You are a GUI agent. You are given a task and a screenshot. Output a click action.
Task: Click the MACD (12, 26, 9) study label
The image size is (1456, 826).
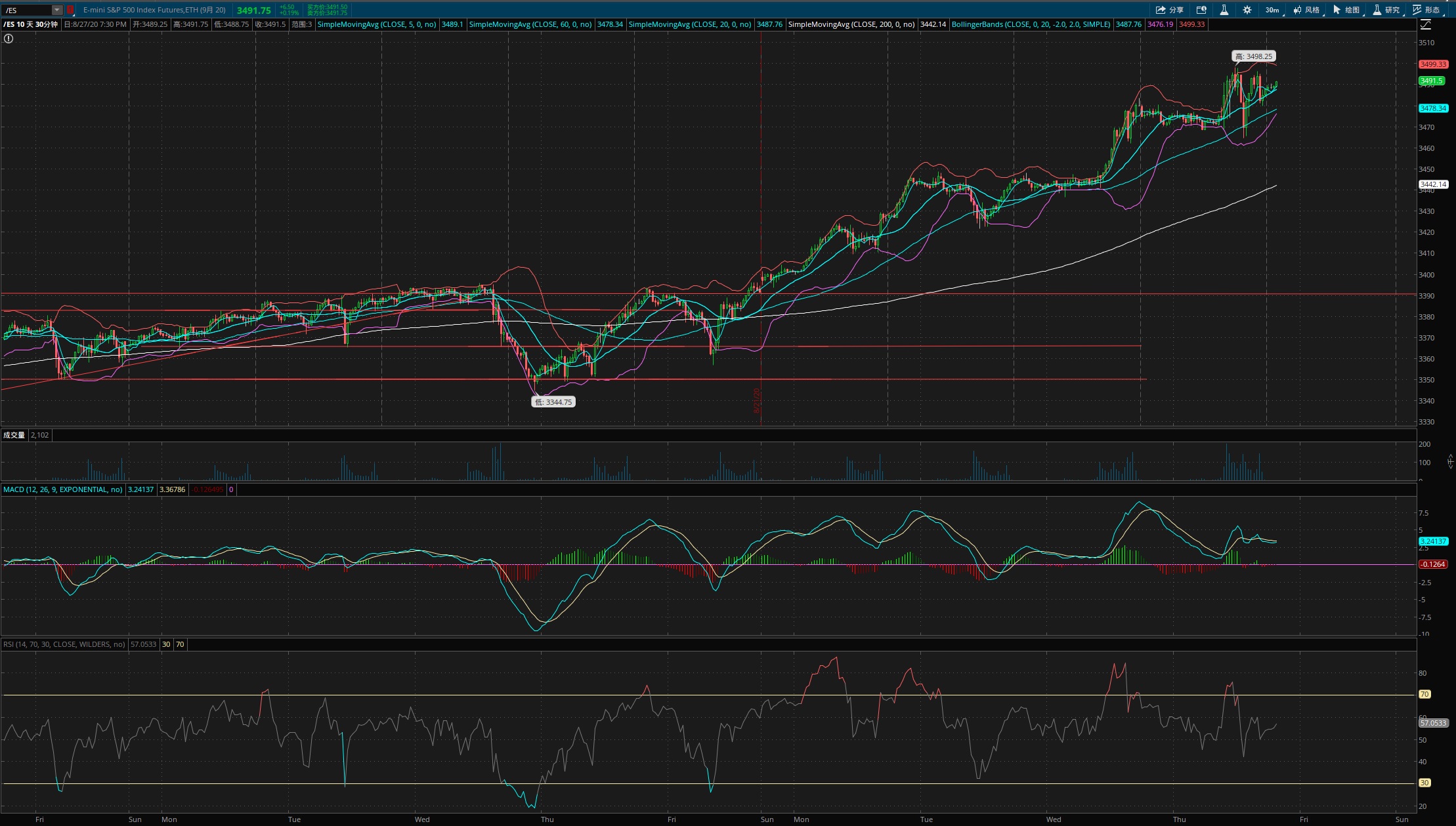(x=63, y=489)
